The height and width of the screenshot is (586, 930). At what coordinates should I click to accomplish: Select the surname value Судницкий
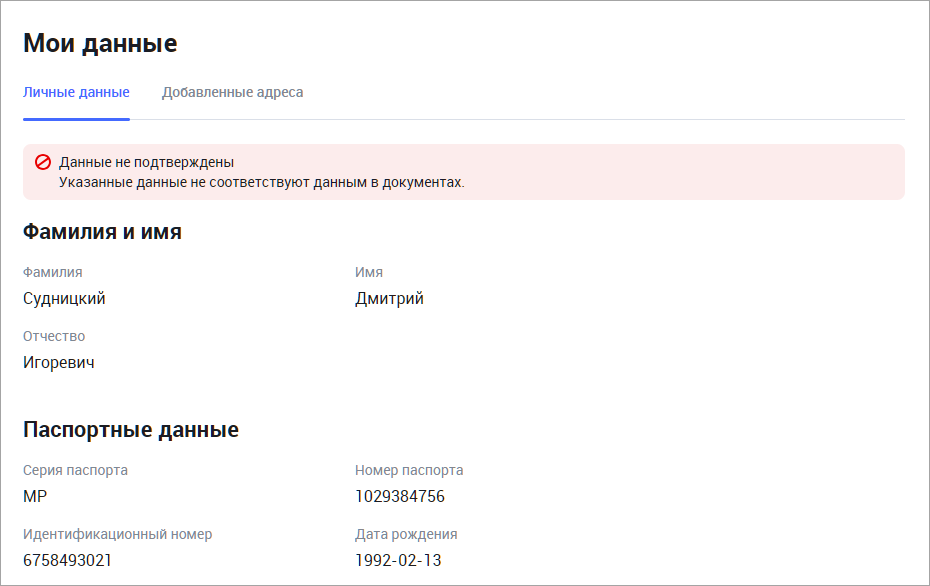[64, 298]
